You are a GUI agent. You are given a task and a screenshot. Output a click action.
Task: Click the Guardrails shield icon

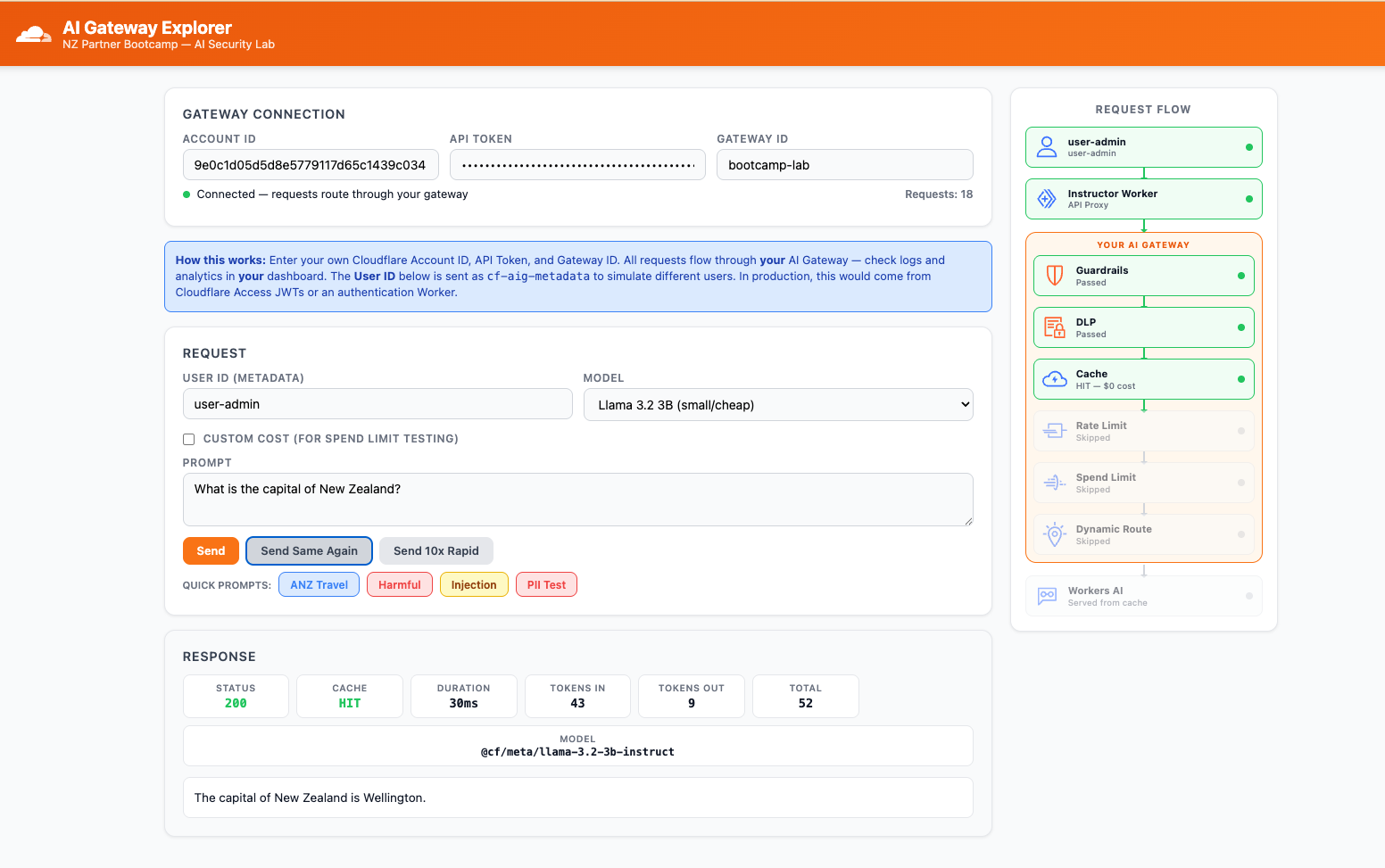click(x=1055, y=276)
